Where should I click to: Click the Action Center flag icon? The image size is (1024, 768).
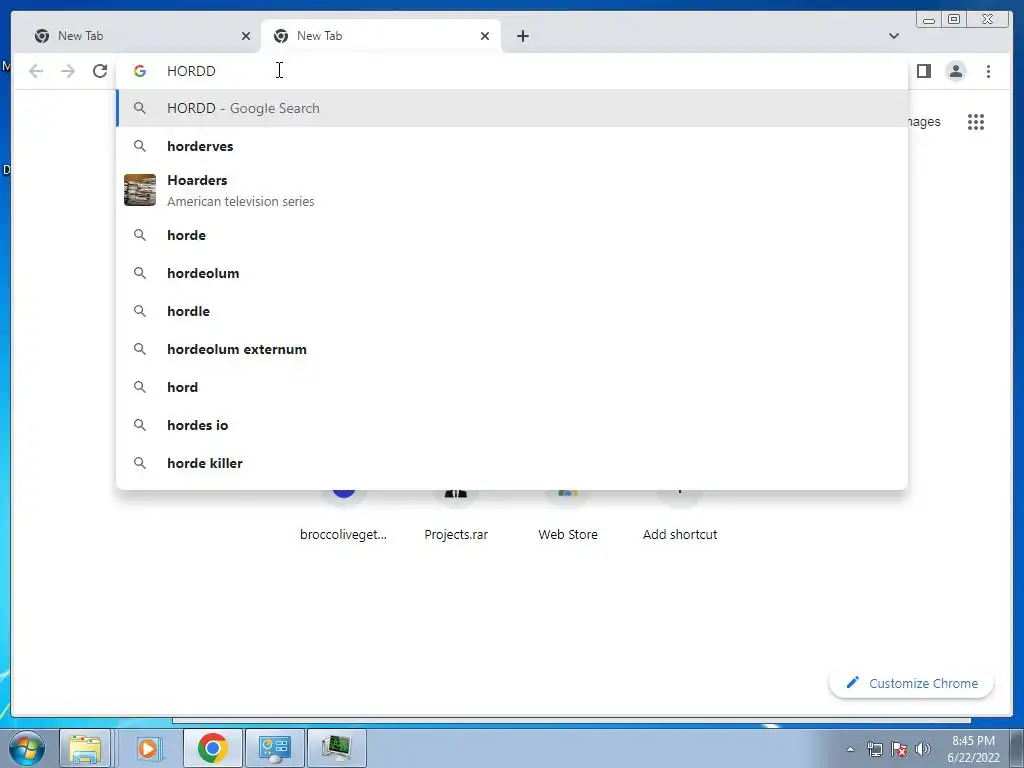click(x=899, y=749)
